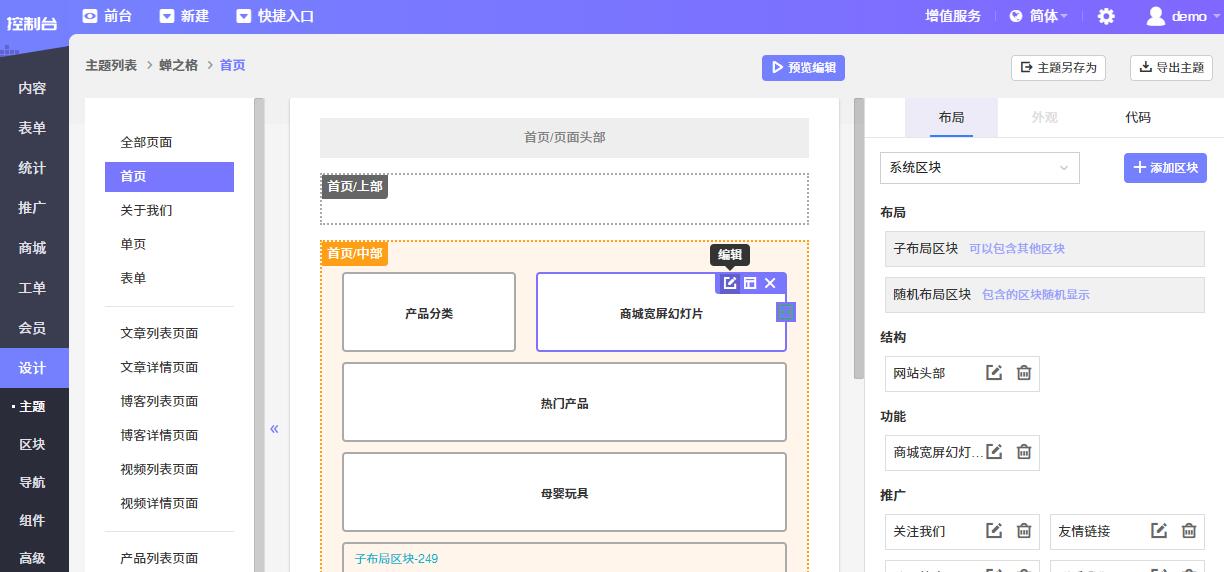
Task: Select 关于我们 in page list
Action: [x=146, y=210]
